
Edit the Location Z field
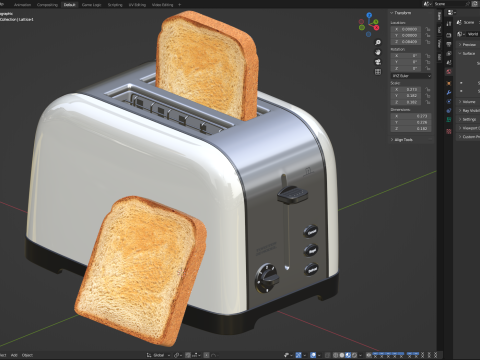click(406, 42)
